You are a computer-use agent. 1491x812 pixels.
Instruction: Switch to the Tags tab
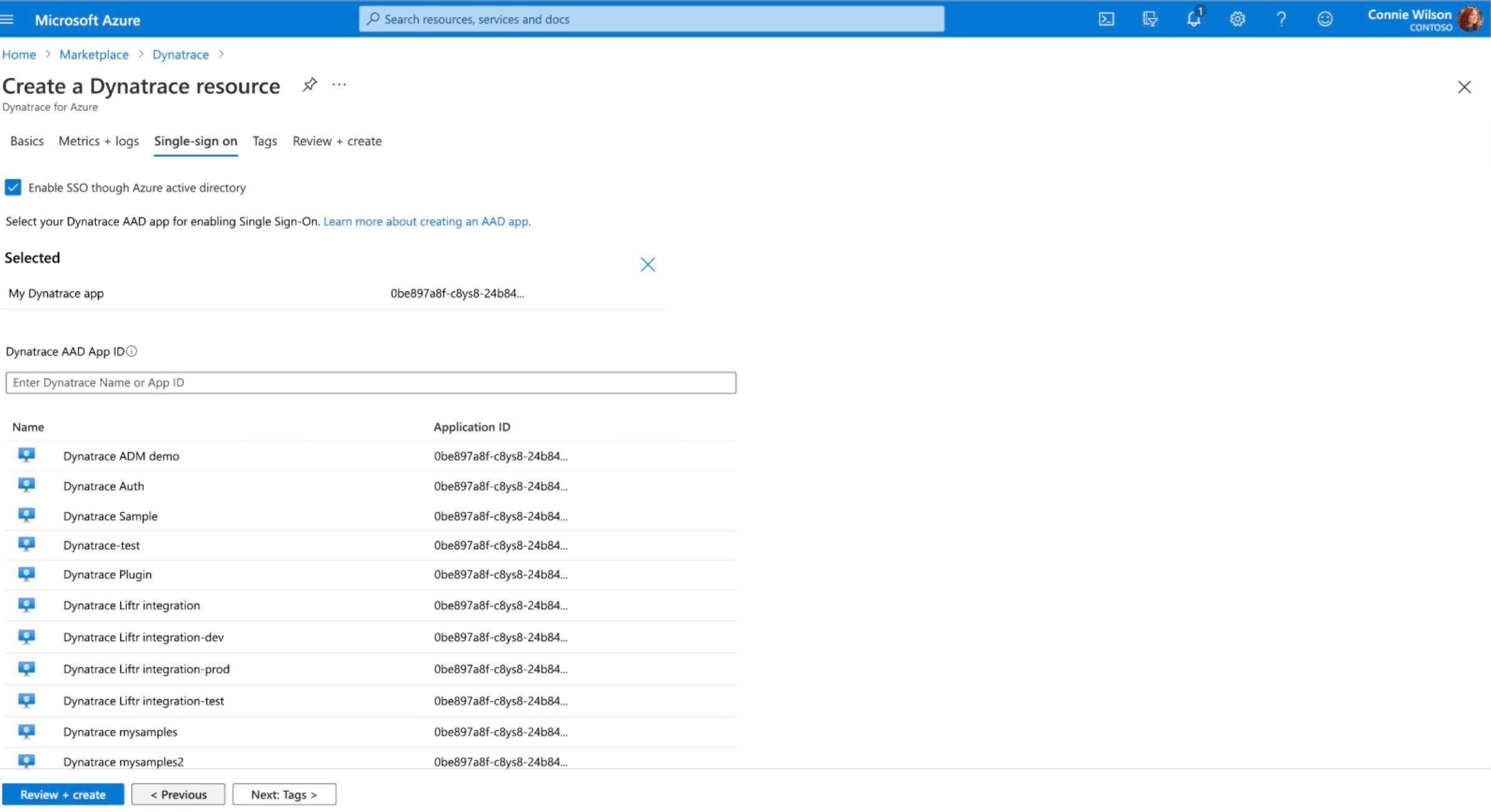(265, 141)
